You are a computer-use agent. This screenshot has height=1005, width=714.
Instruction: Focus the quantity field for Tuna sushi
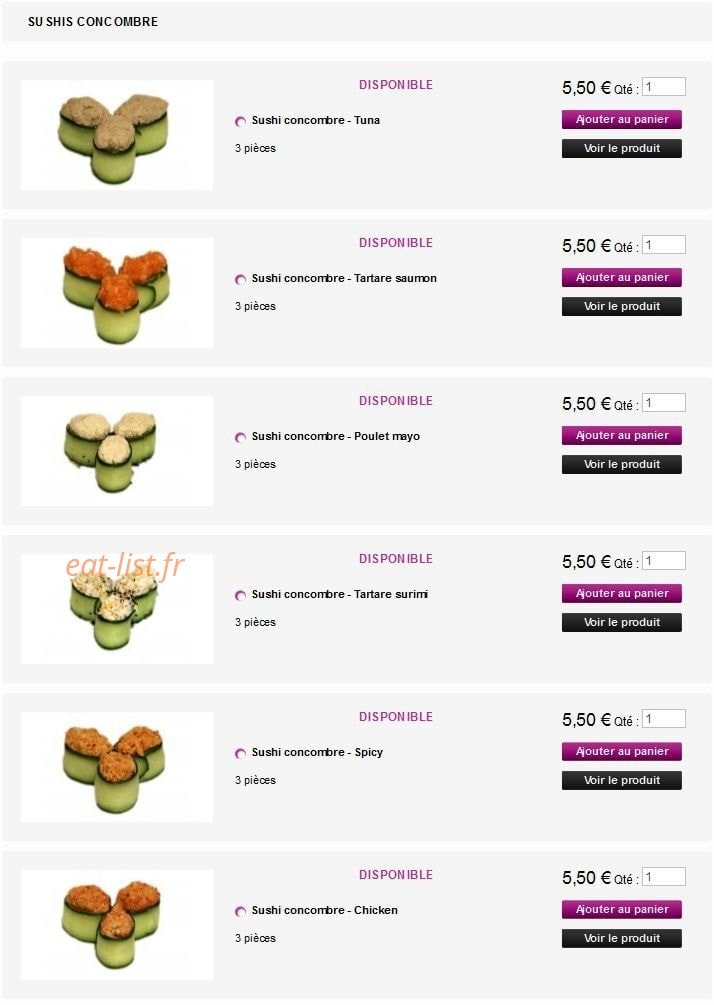coord(664,87)
